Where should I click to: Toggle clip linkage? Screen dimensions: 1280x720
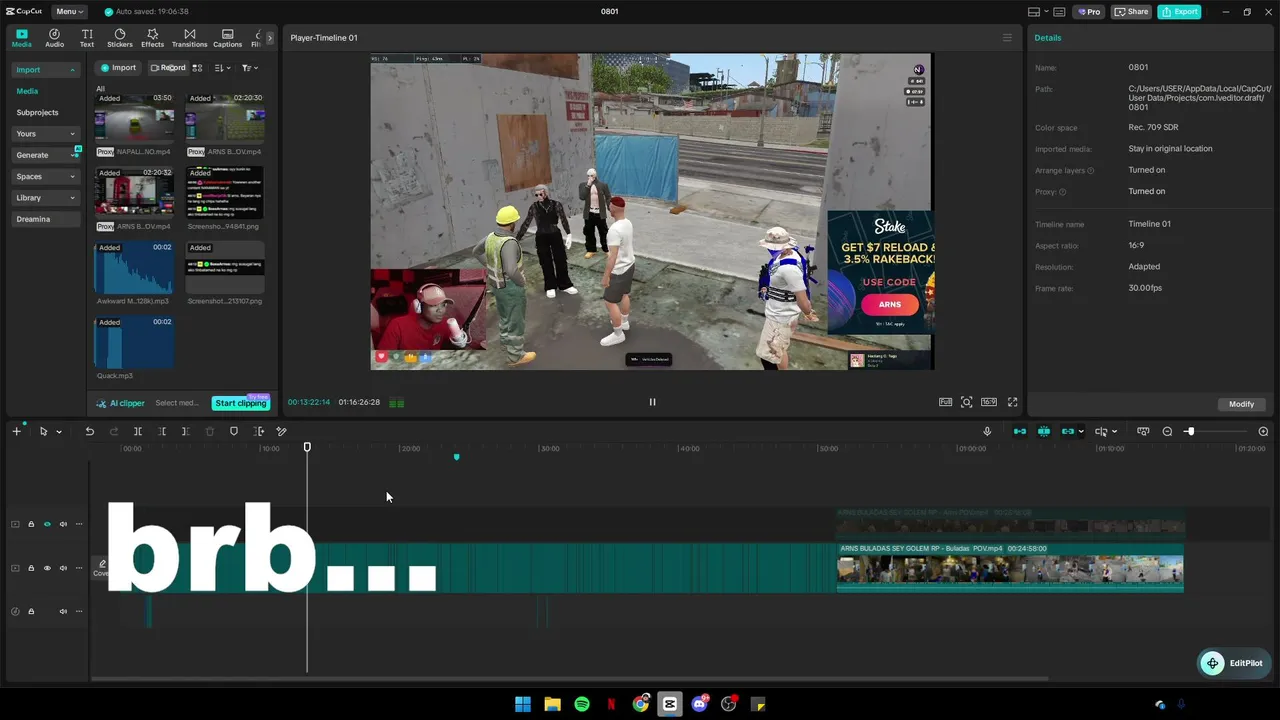pyautogui.click(x=1068, y=431)
